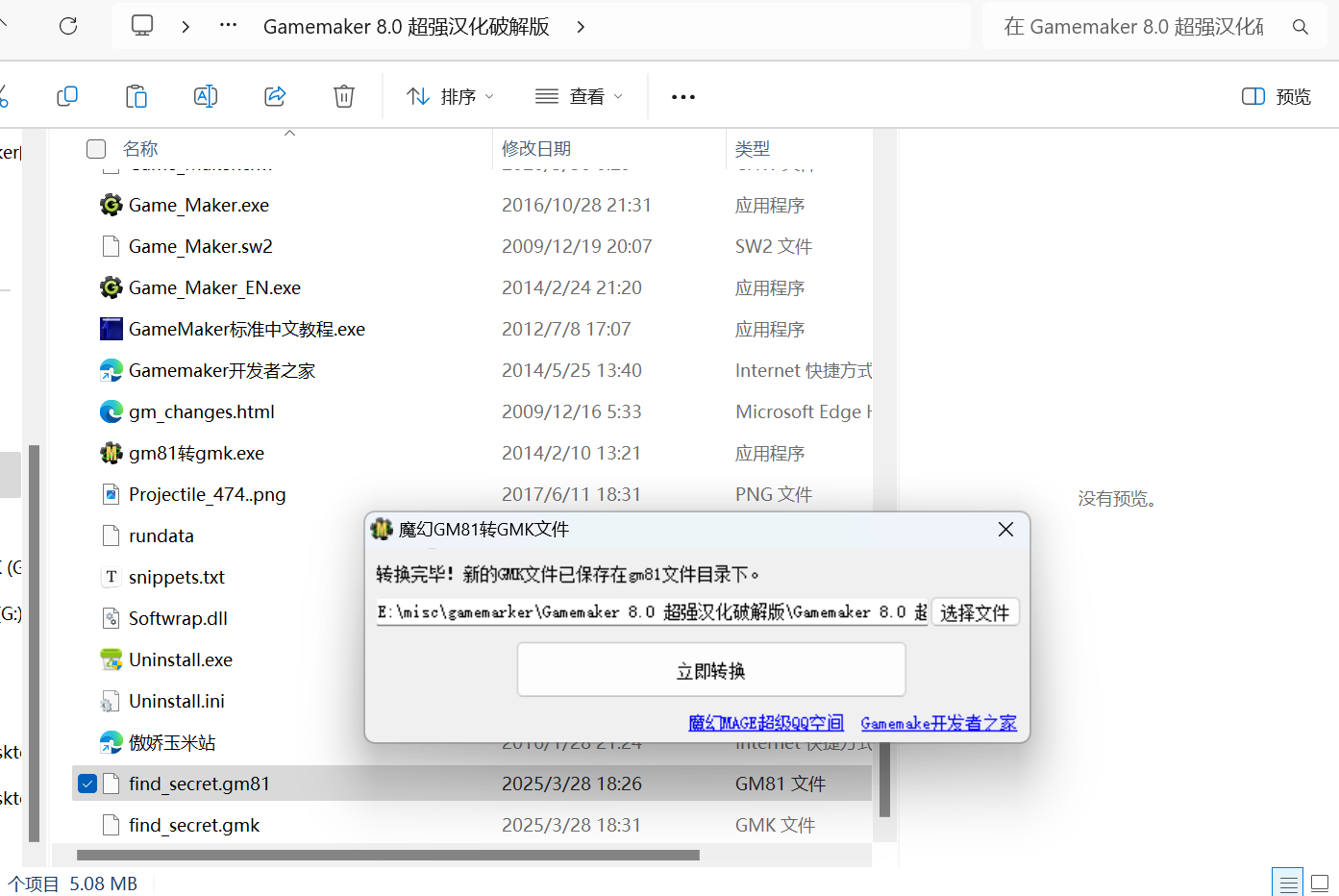Sort files by the 修改日期 column header
Screen dimensions: 1339x896
(x=536, y=149)
